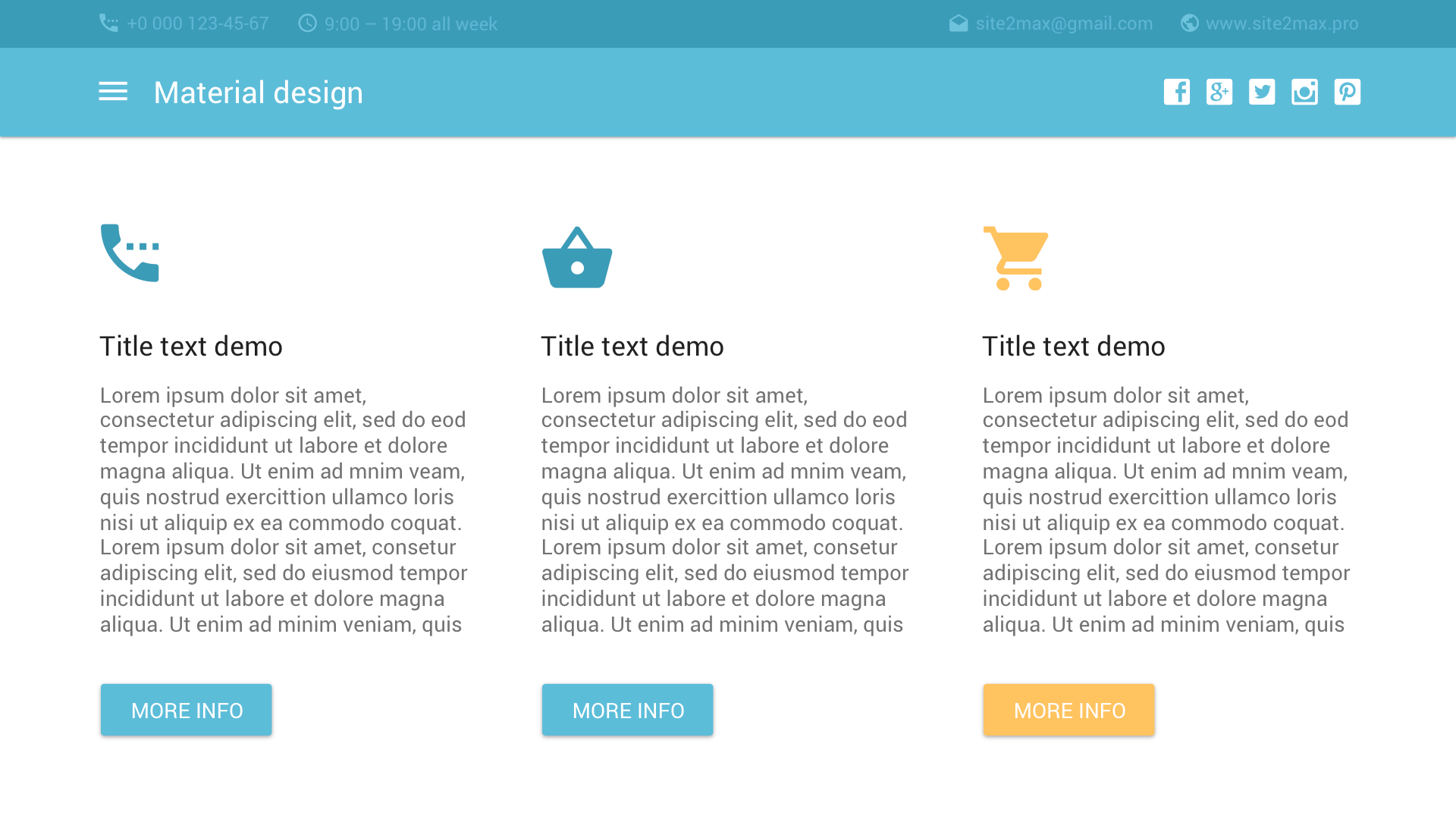Screen dimensions: 1456x819
Task: Click the blue phone dial icon
Action: click(x=130, y=253)
